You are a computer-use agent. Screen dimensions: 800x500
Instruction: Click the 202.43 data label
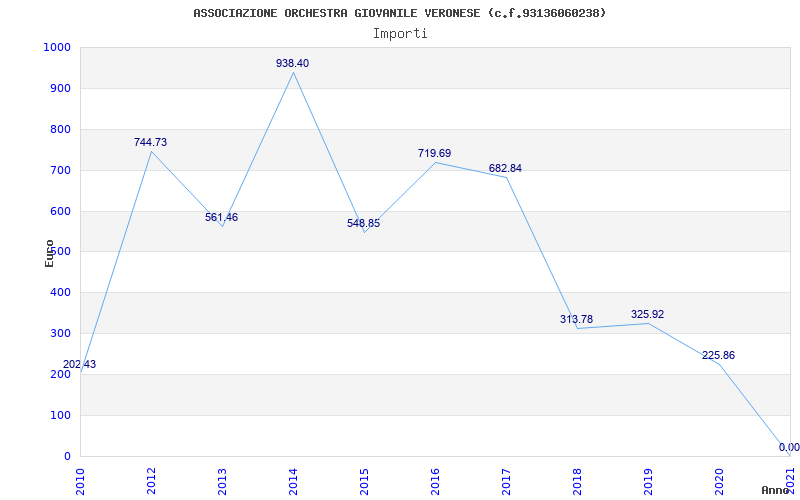point(79,365)
